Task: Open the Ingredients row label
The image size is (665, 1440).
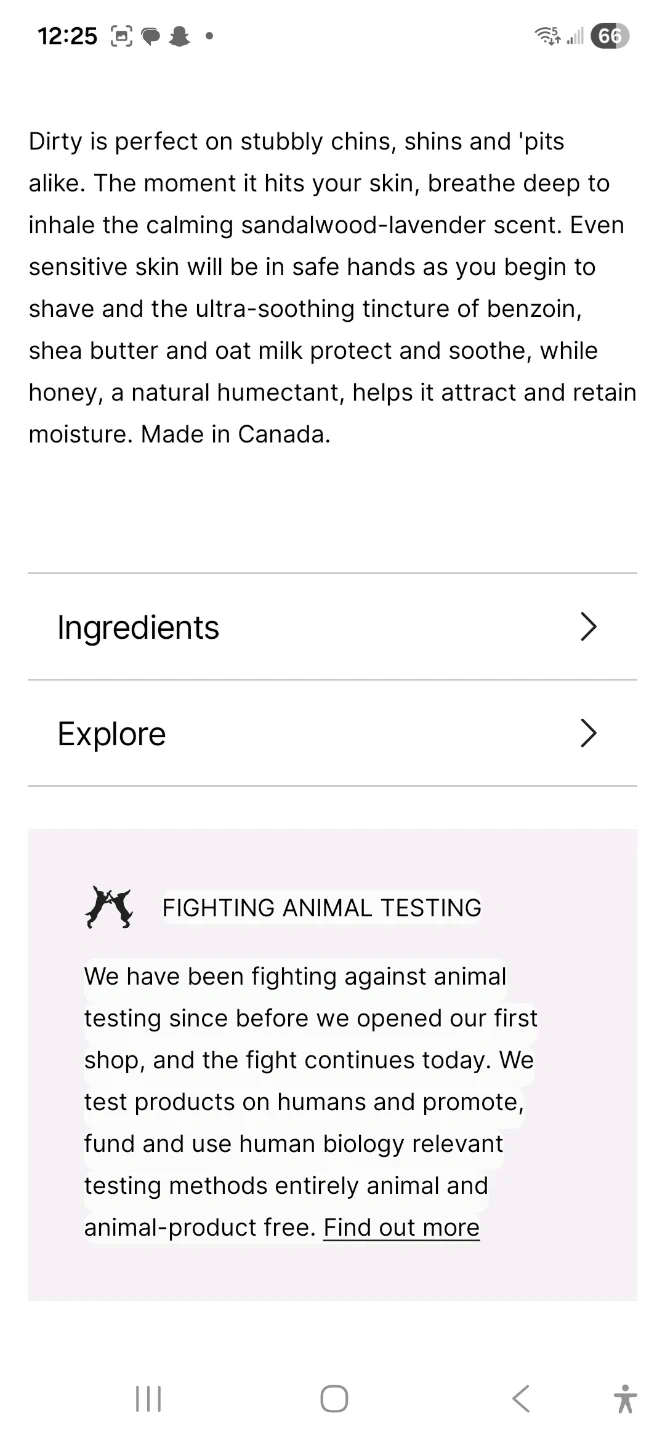Action: click(138, 627)
